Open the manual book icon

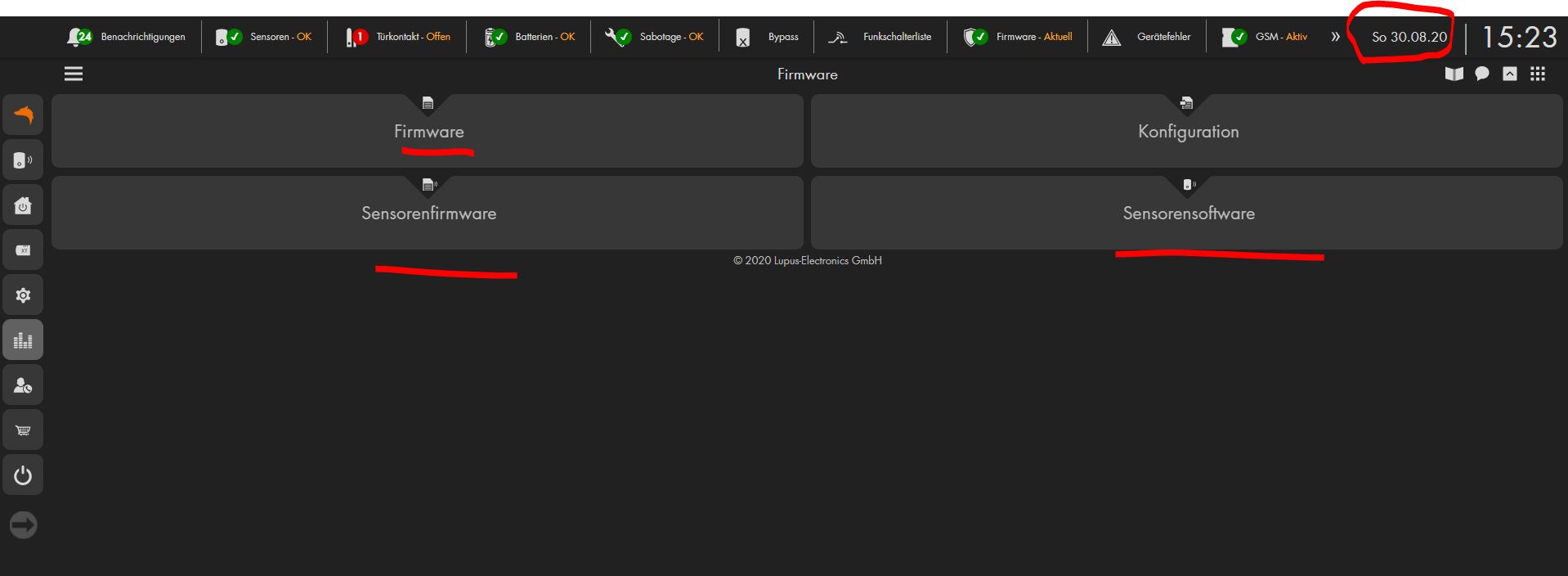(1454, 74)
